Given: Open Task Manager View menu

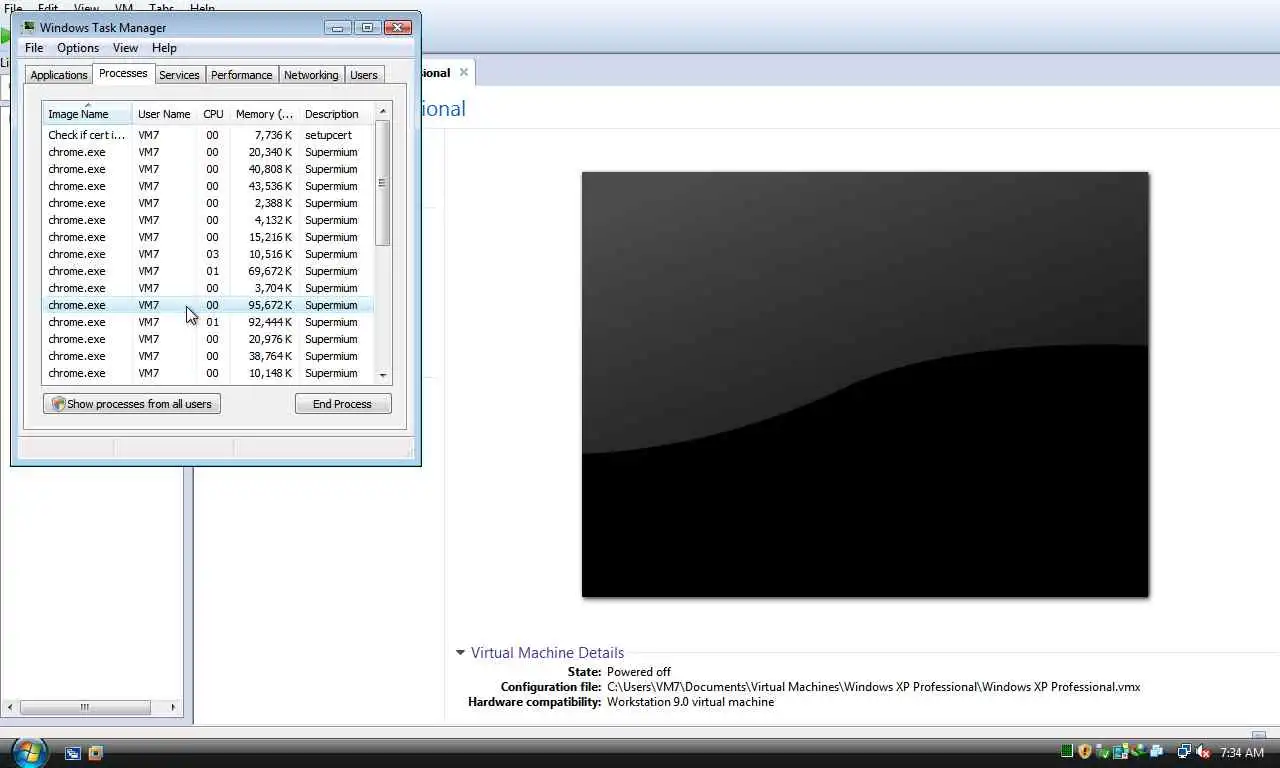Looking at the screenshot, I should [125, 48].
